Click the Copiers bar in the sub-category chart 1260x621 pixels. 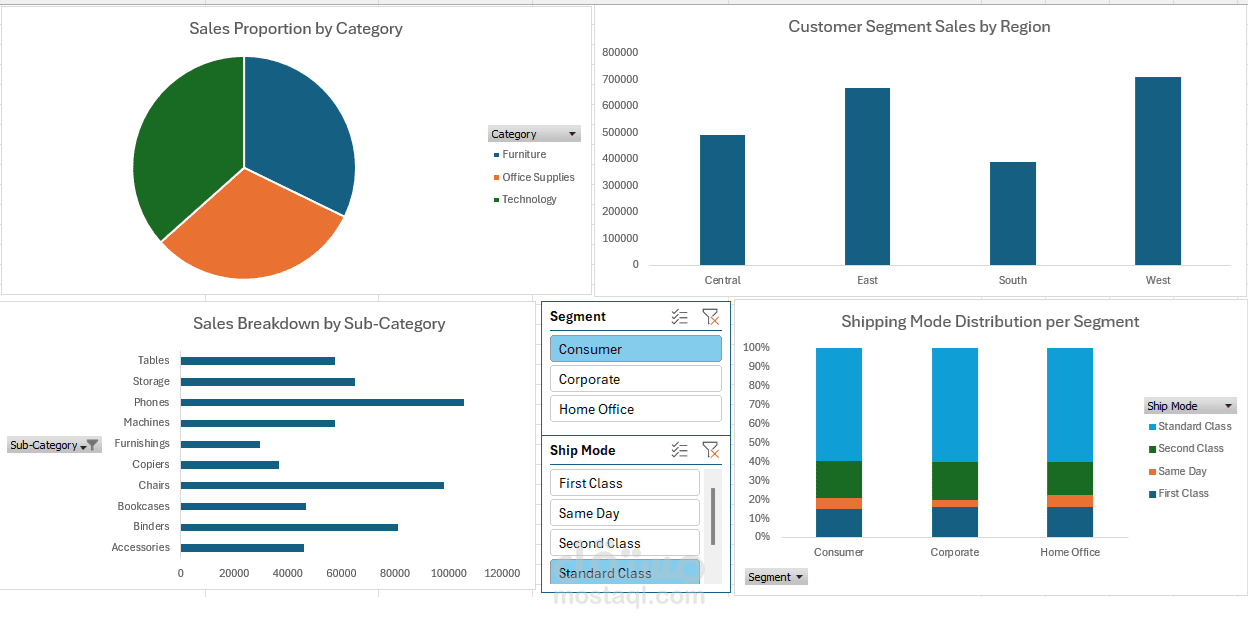point(230,464)
